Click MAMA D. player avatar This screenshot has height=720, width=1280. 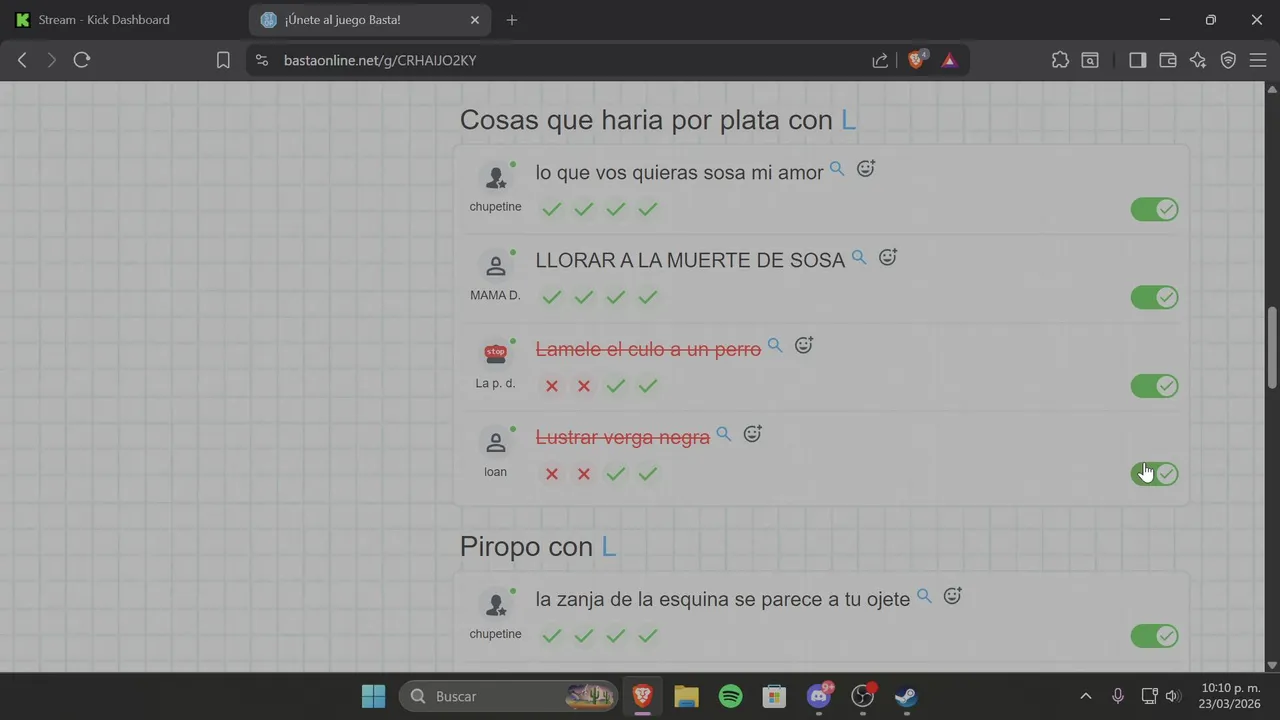point(495,266)
